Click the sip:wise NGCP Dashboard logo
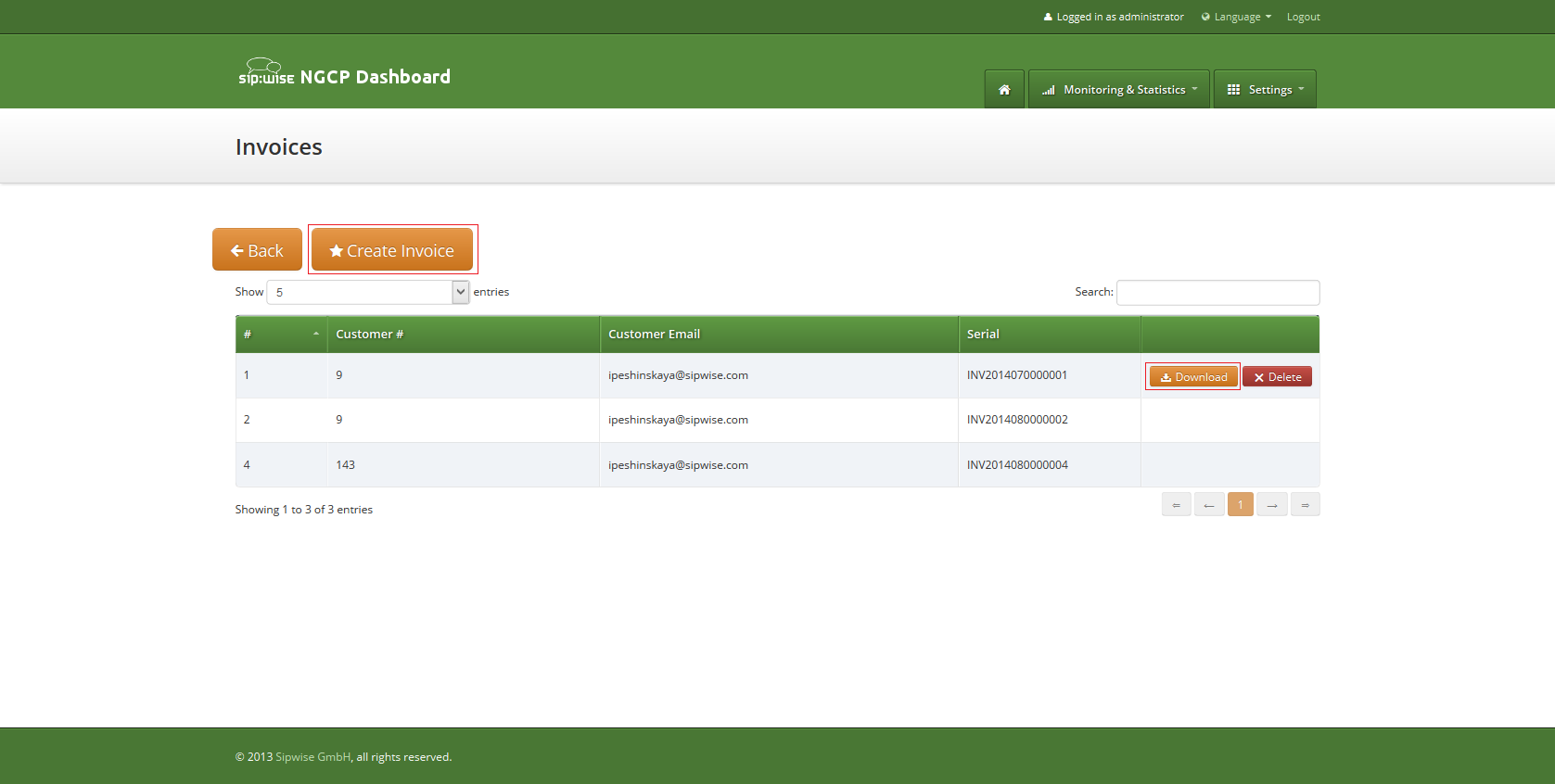This screenshot has width=1555, height=784. point(344,73)
